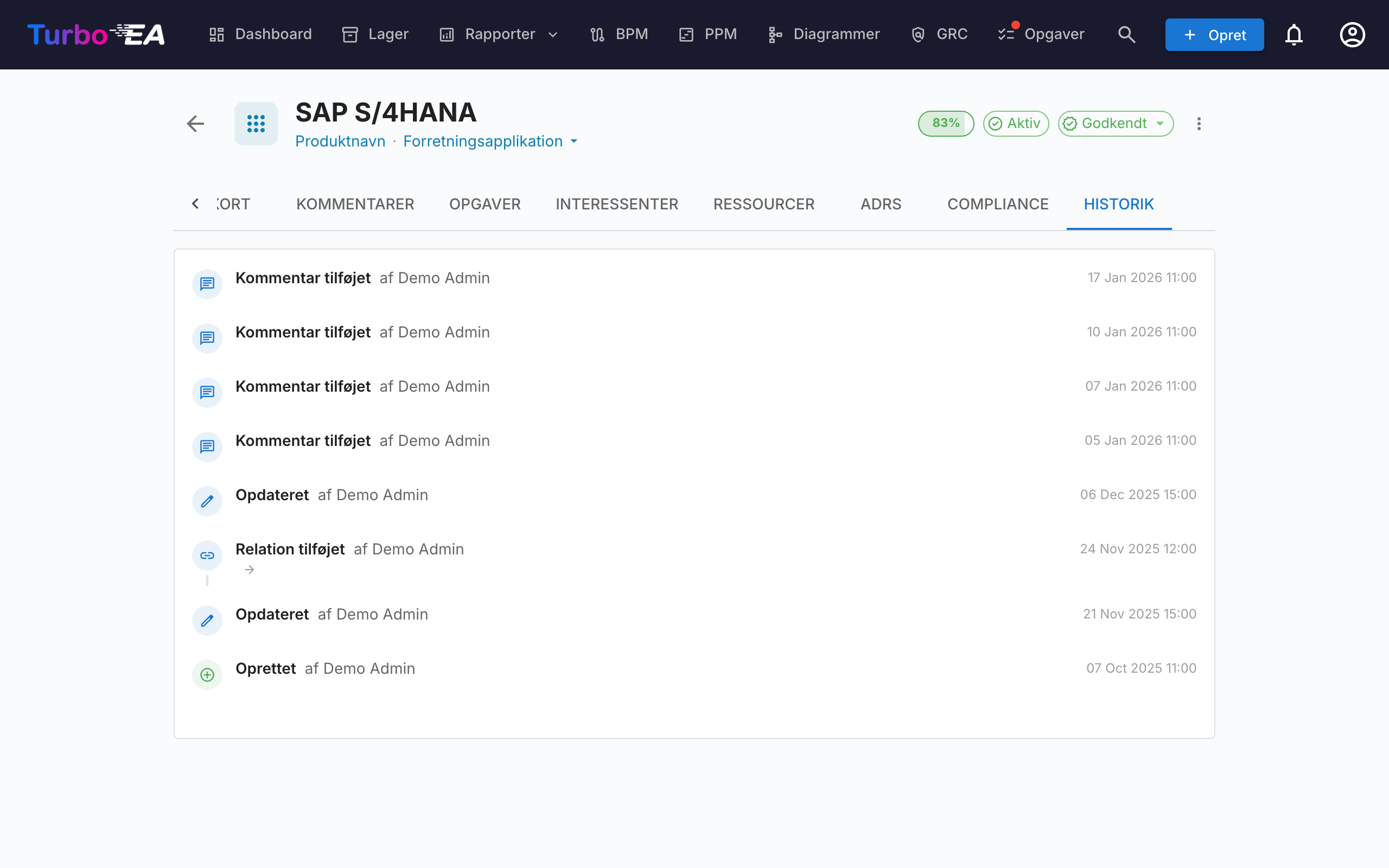This screenshot has width=1389, height=868.
Task: Open the Godkendt approval dropdown
Action: pyautogui.click(x=1116, y=124)
